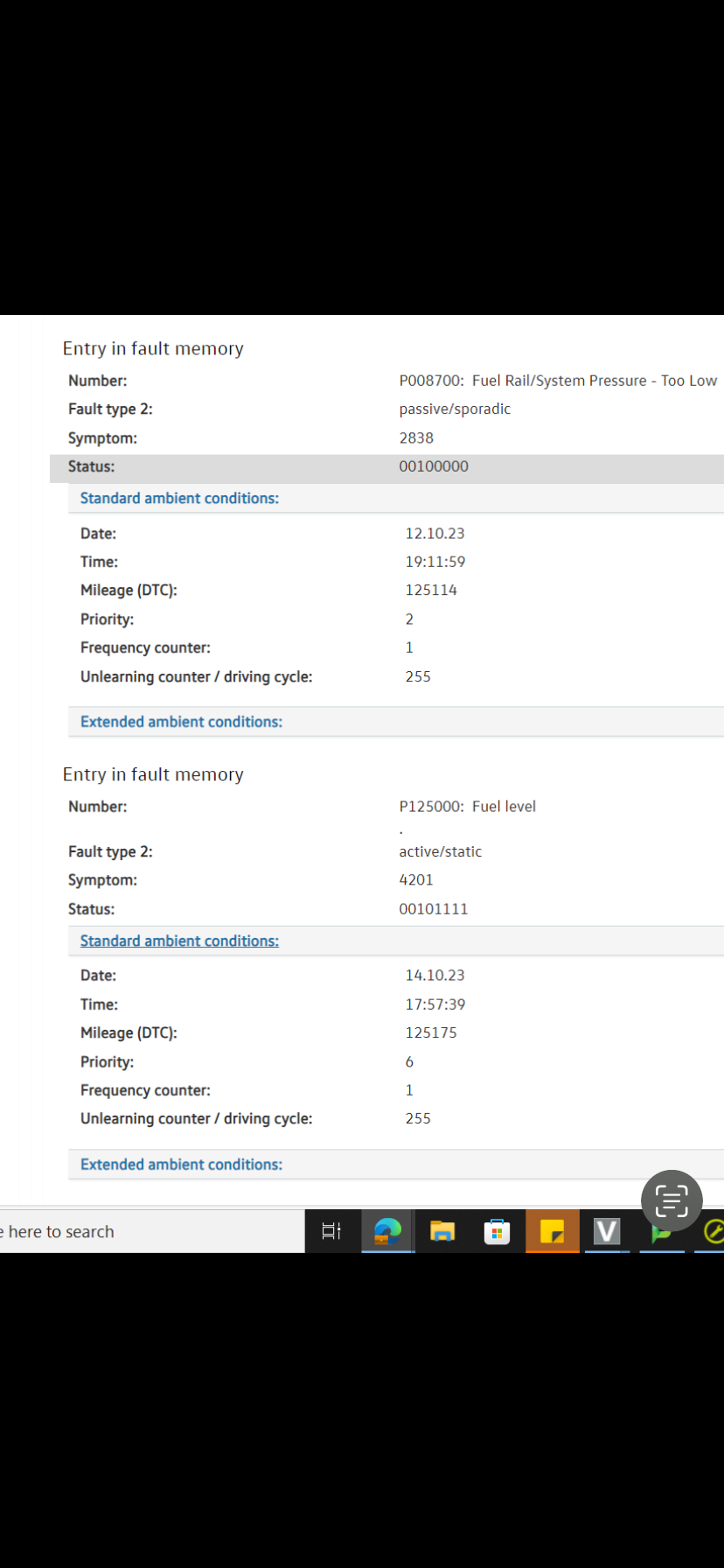Open File Explorer from the taskbar
Screen dimensions: 724x1568
[442, 1231]
